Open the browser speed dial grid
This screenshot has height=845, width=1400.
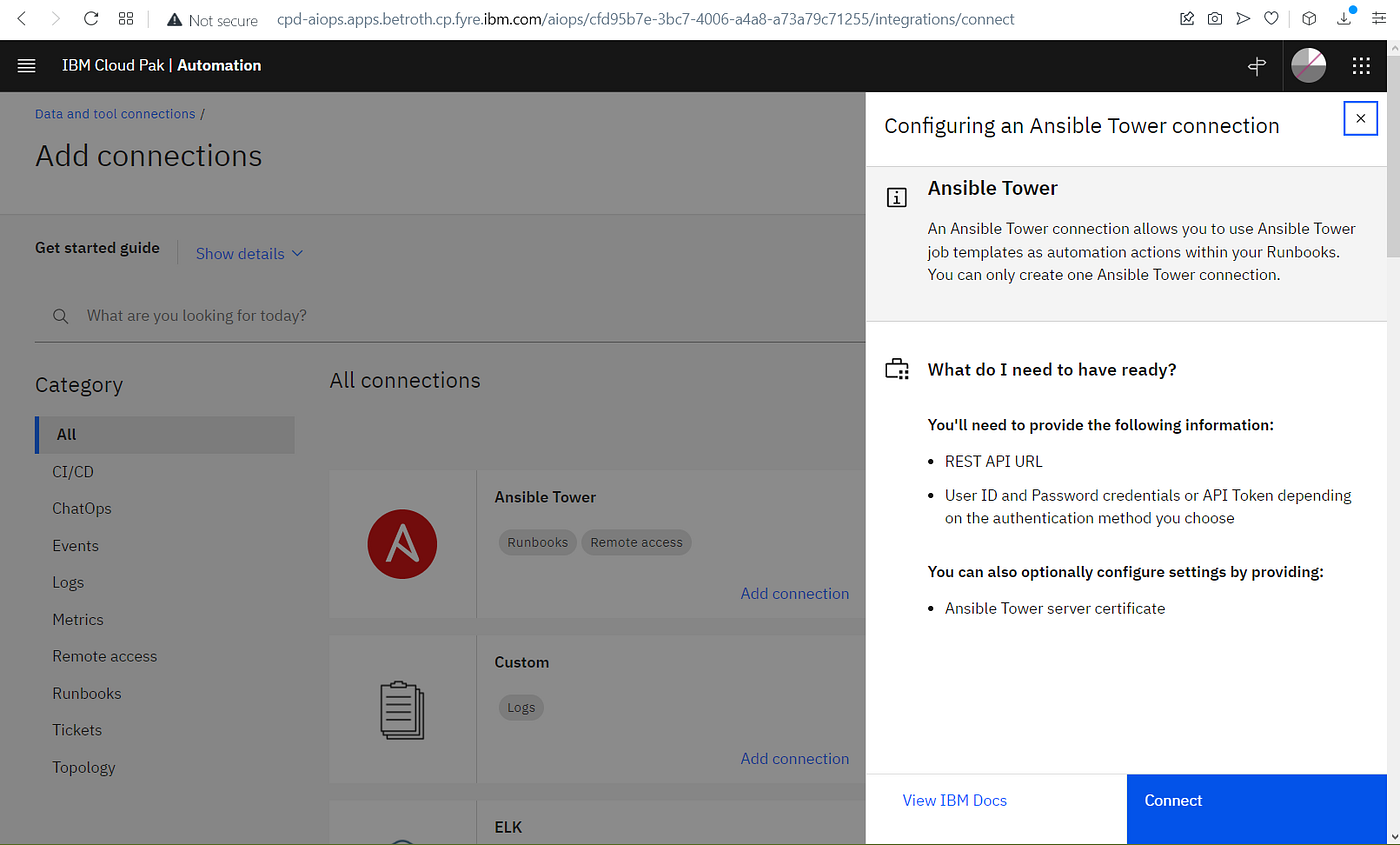(126, 19)
